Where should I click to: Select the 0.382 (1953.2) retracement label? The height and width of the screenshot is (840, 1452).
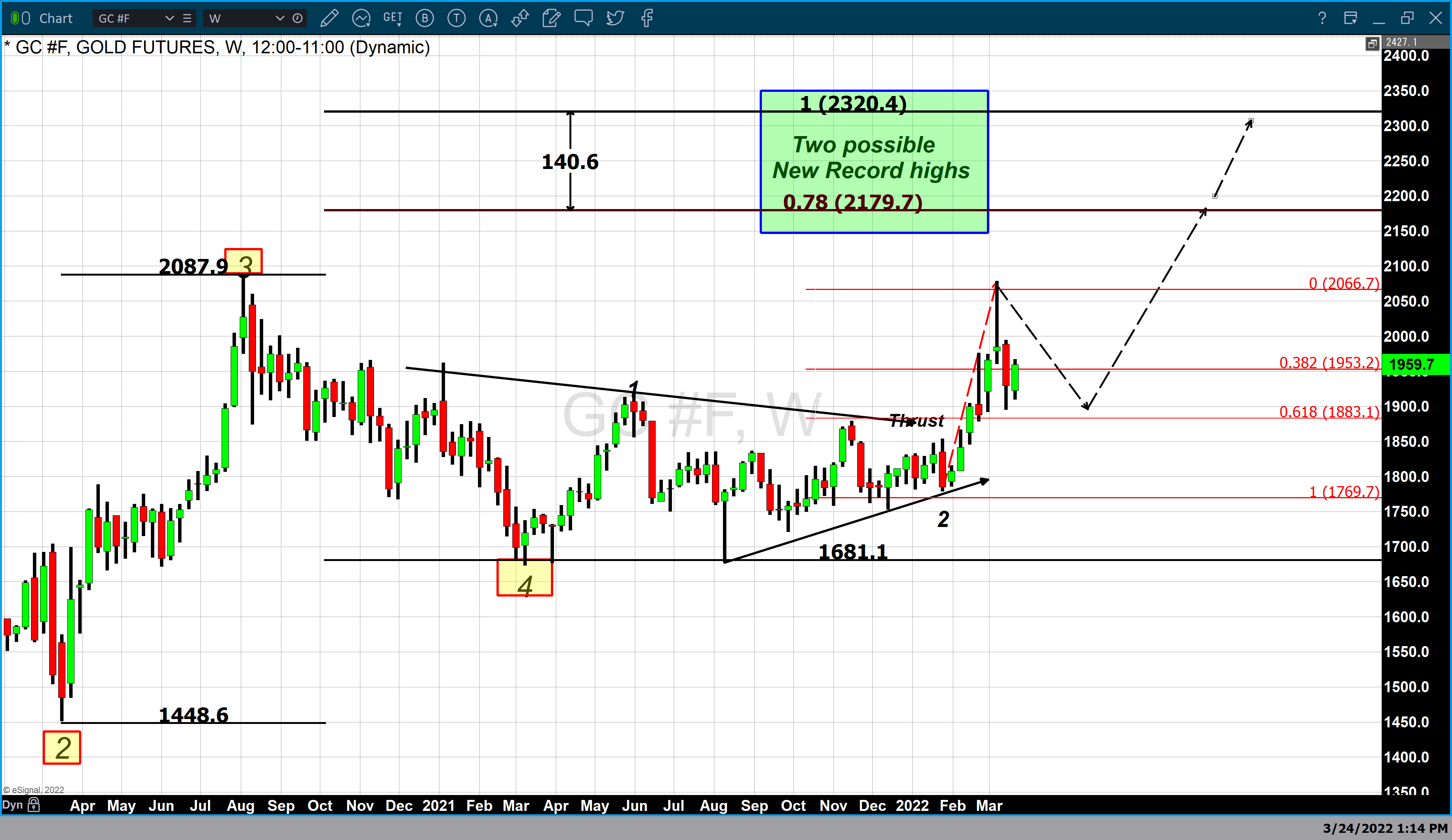pos(1329,363)
